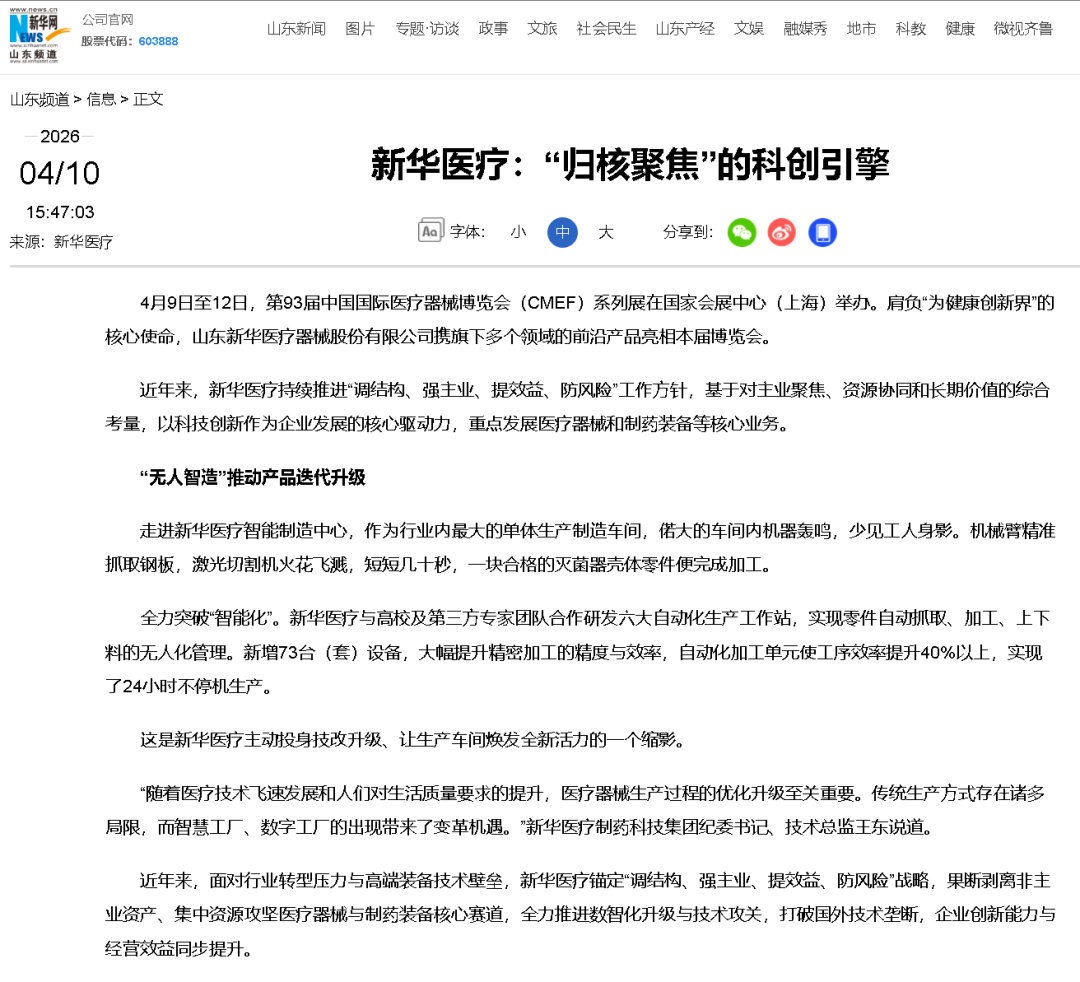The image size is (1080, 982).
Task: Click the article headline 新华医疗
Action: 630,165
